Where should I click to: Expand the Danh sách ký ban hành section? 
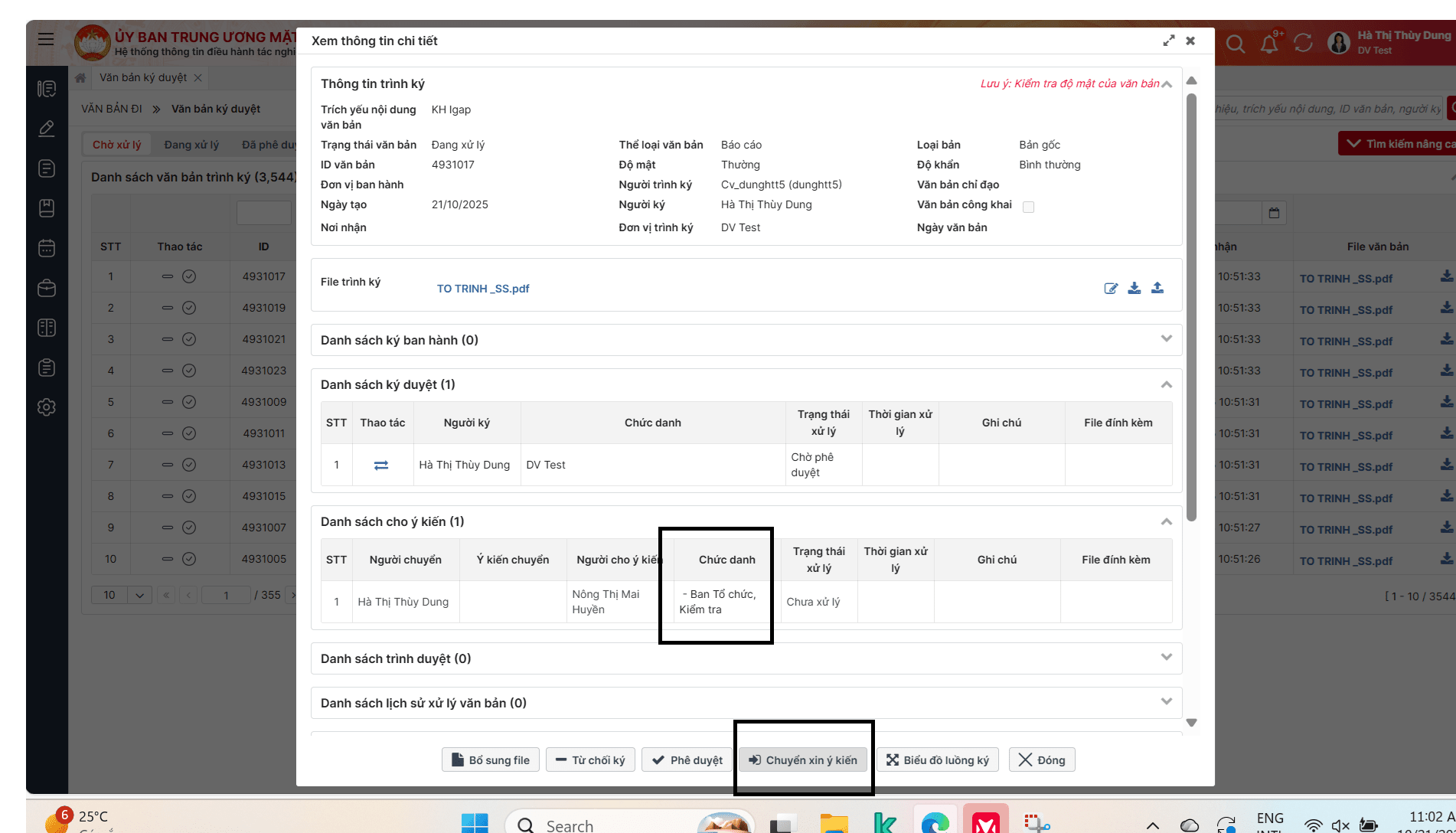tap(1166, 339)
